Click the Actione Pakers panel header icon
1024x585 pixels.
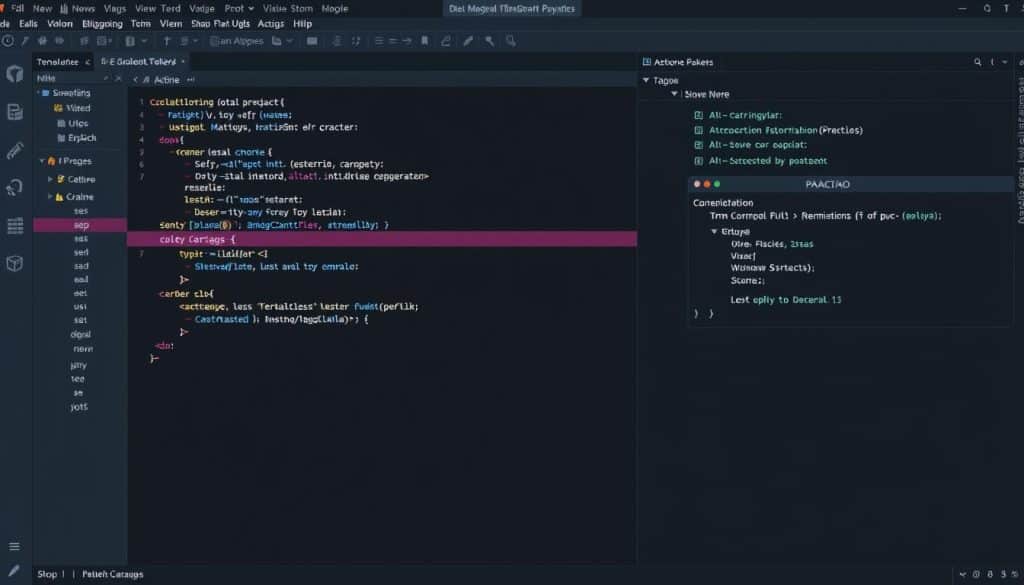pyautogui.click(x=647, y=62)
